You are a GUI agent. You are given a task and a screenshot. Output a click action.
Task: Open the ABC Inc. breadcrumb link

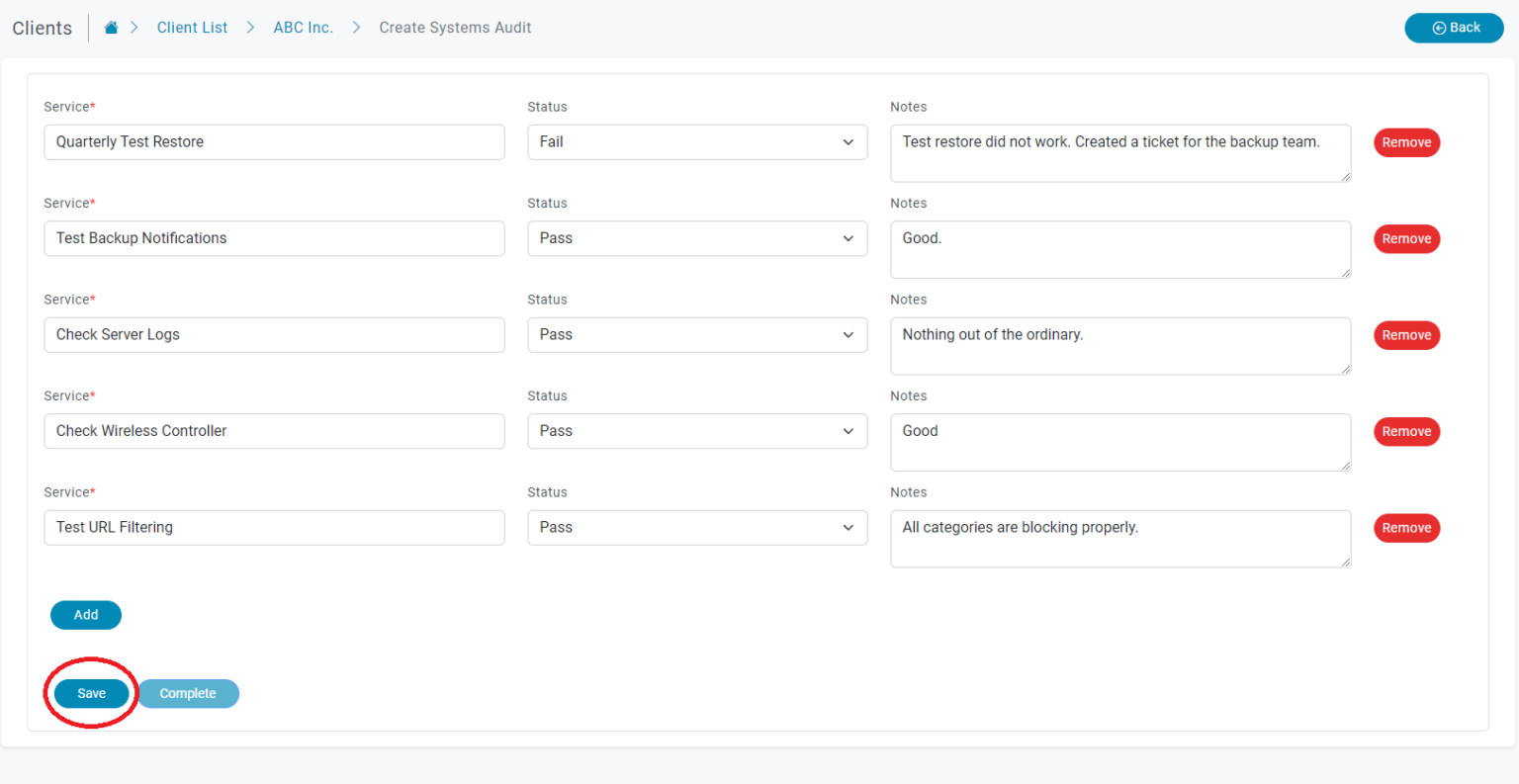[303, 27]
